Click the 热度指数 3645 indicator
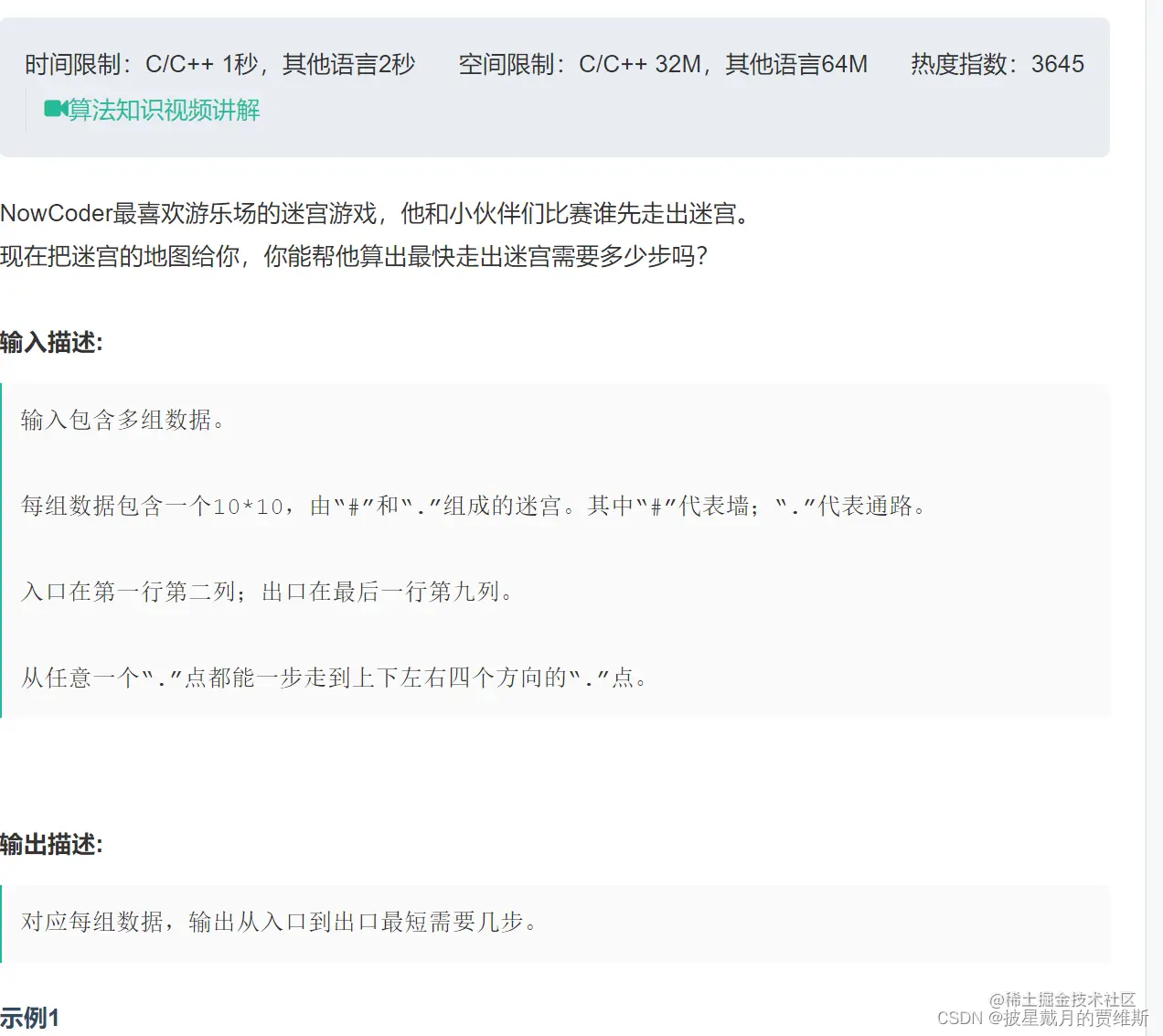Viewport: 1163px width, 1036px height. (x=996, y=64)
